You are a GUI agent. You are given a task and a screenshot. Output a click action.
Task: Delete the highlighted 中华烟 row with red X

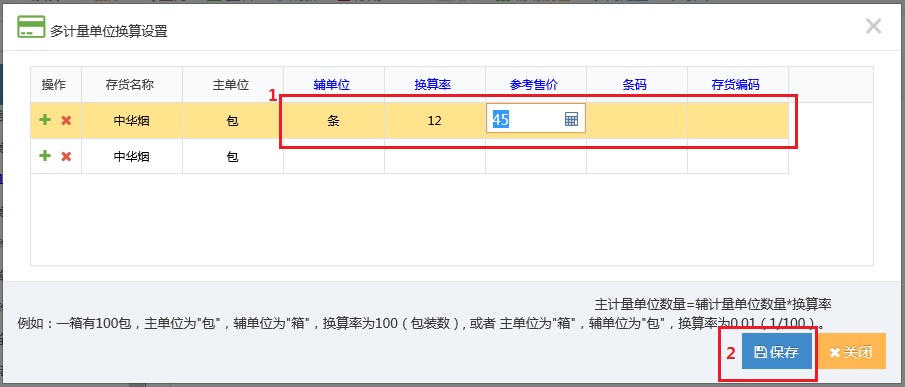(66, 121)
